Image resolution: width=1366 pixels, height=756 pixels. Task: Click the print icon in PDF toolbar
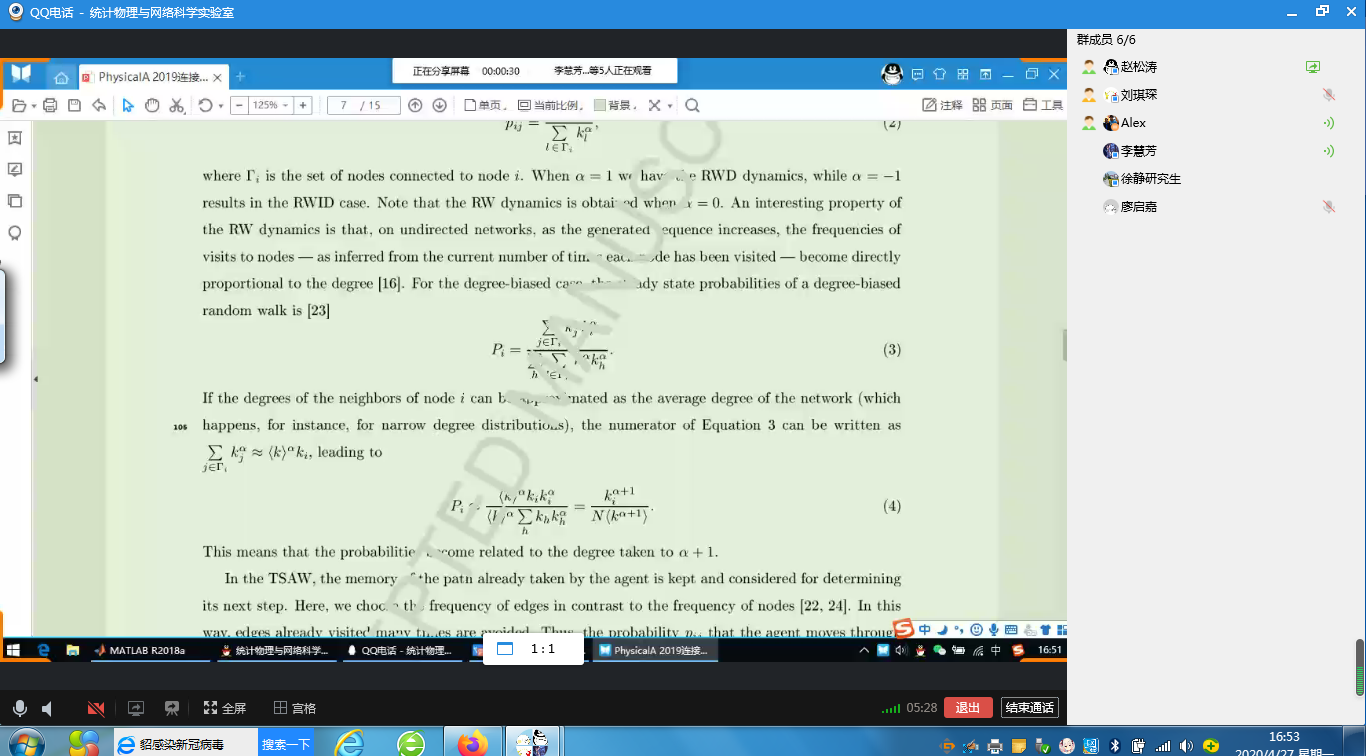coord(49,105)
